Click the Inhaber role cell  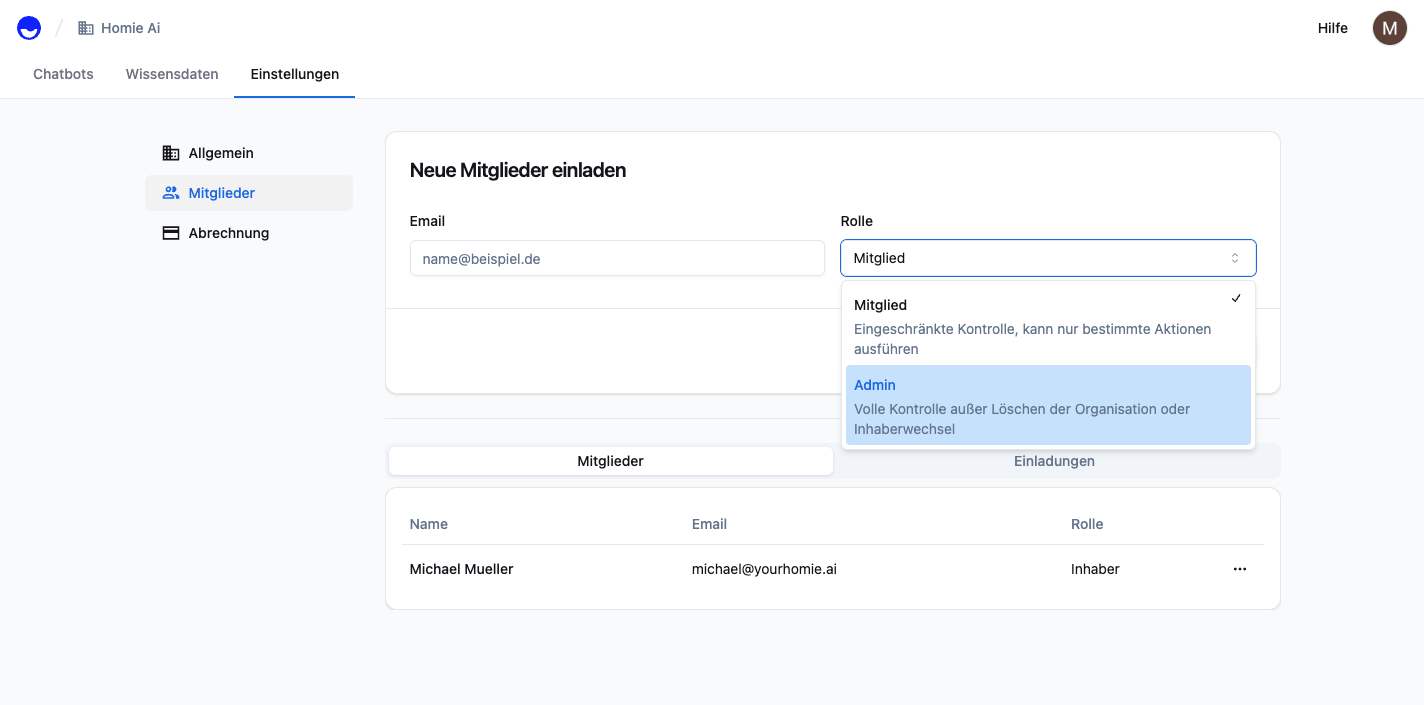pos(1095,569)
